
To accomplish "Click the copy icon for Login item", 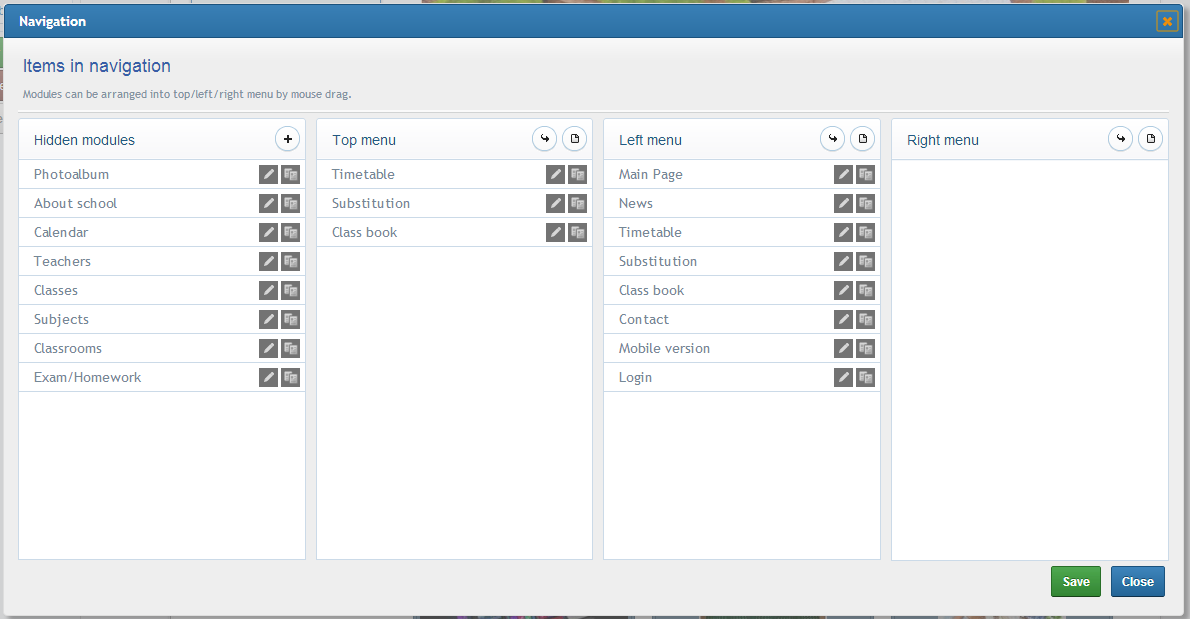I will pos(865,377).
